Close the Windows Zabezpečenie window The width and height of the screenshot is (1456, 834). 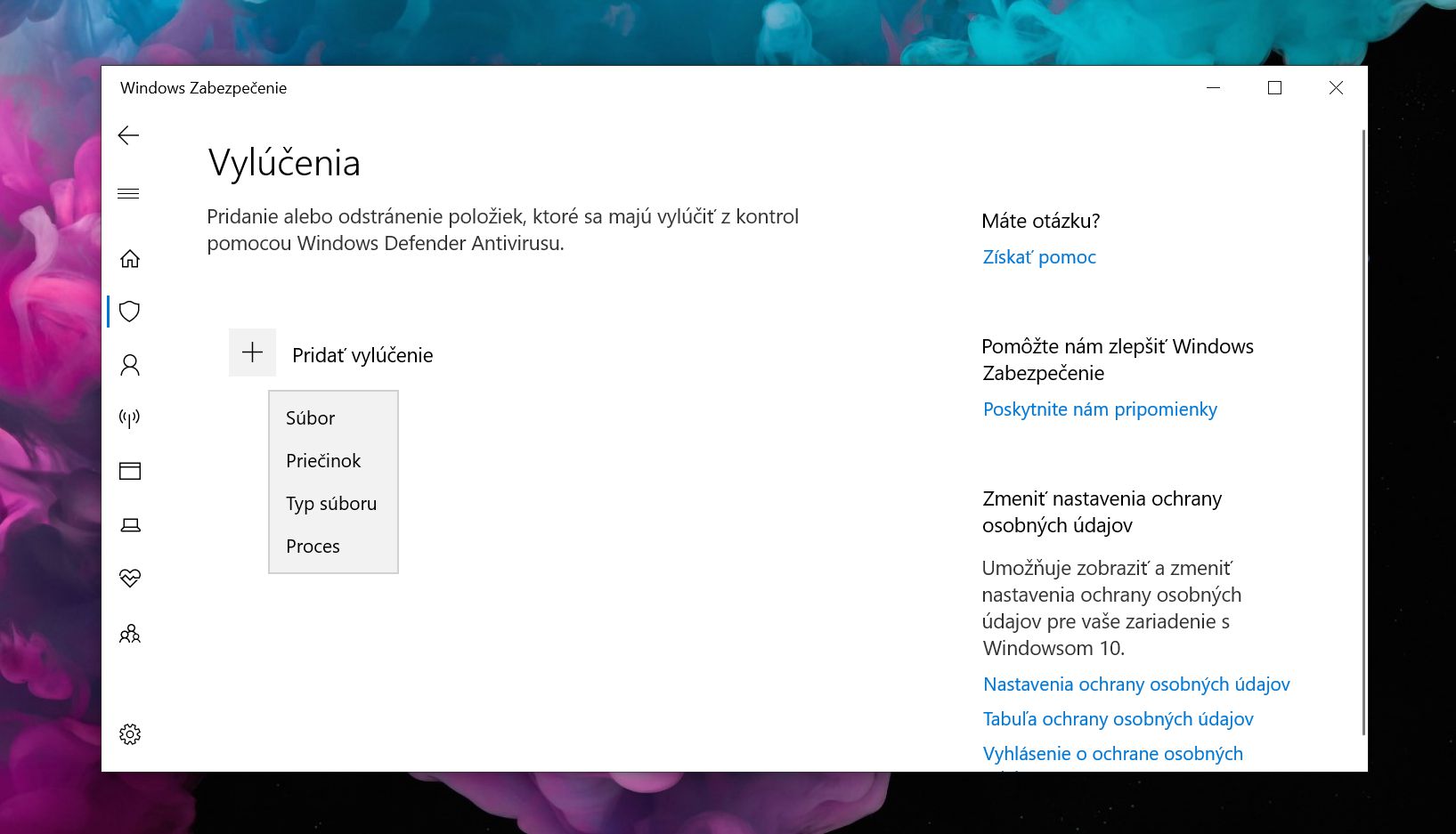[1336, 88]
